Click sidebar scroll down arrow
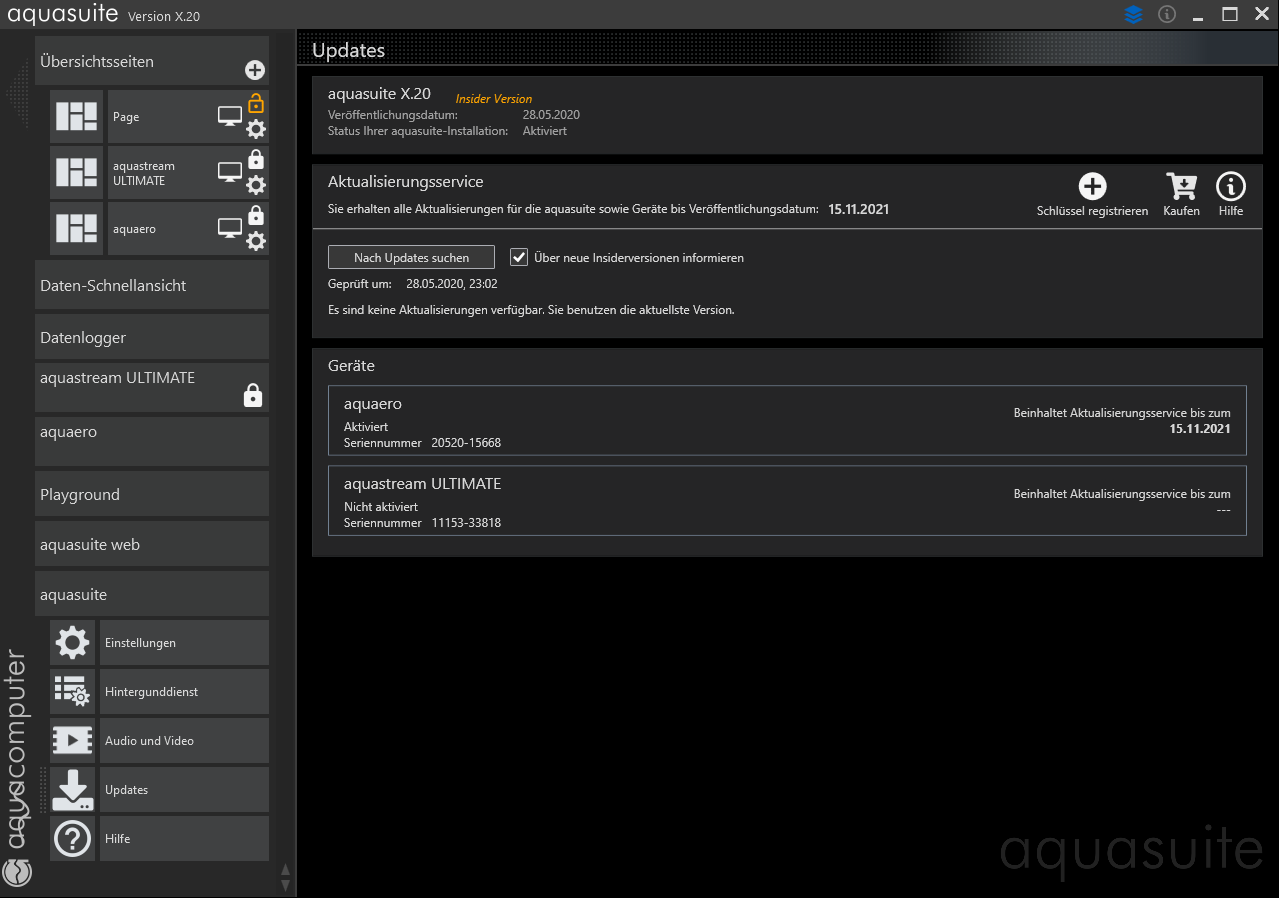The height and width of the screenshot is (898, 1279). (x=285, y=886)
